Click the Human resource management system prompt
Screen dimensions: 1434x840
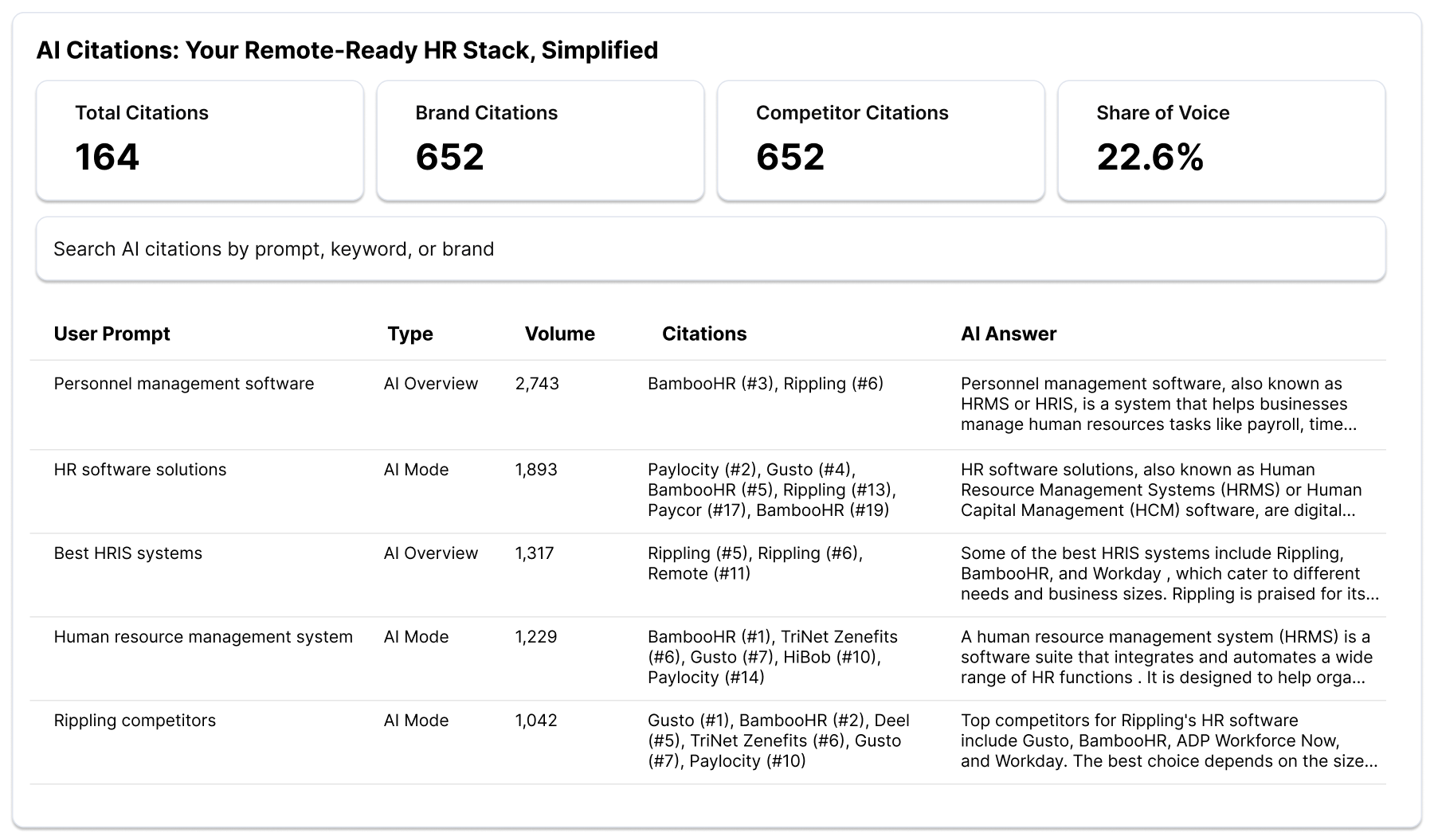[203, 636]
